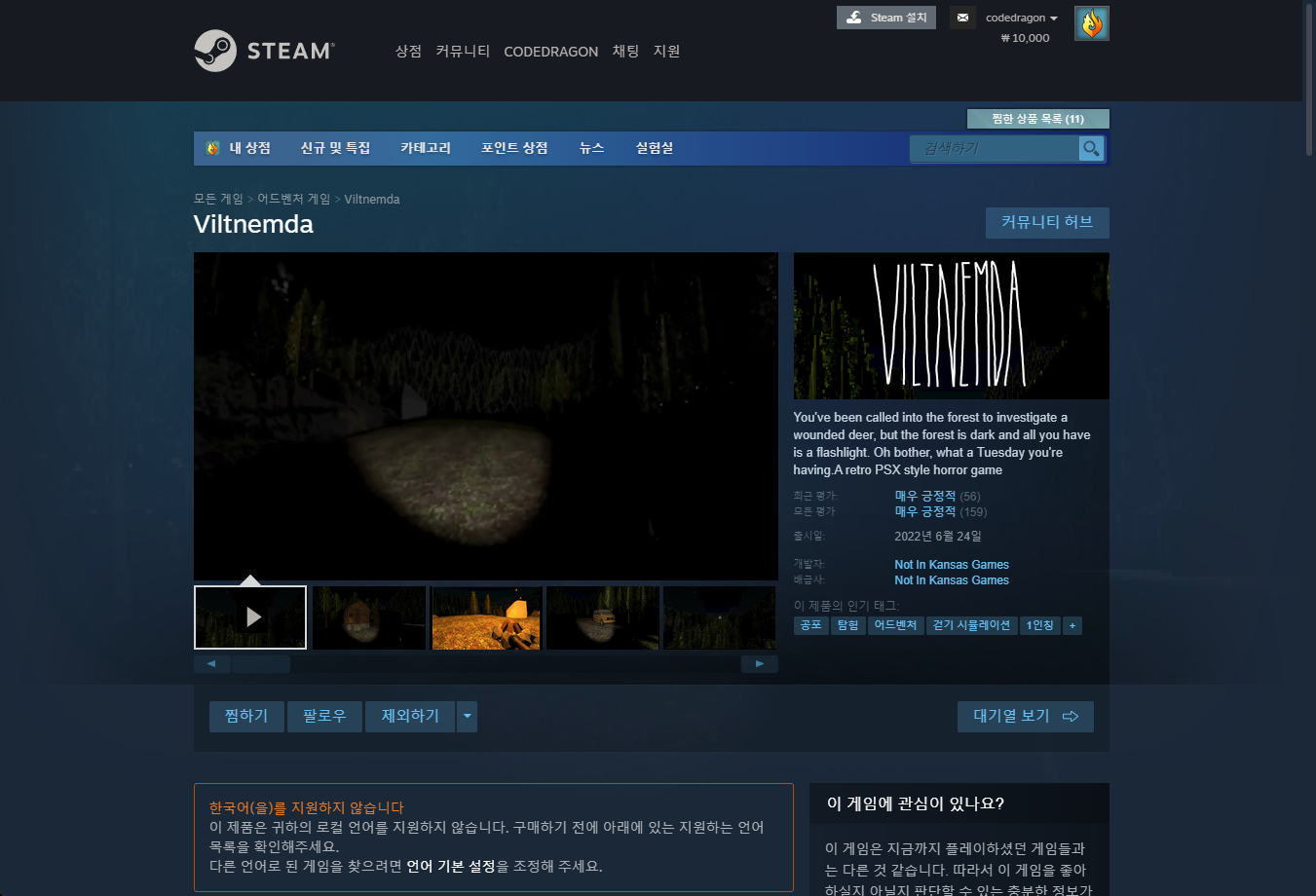This screenshot has width=1316, height=896.
Task: Click all reviews 매우 긍정적 (159)
Action: pos(941,511)
